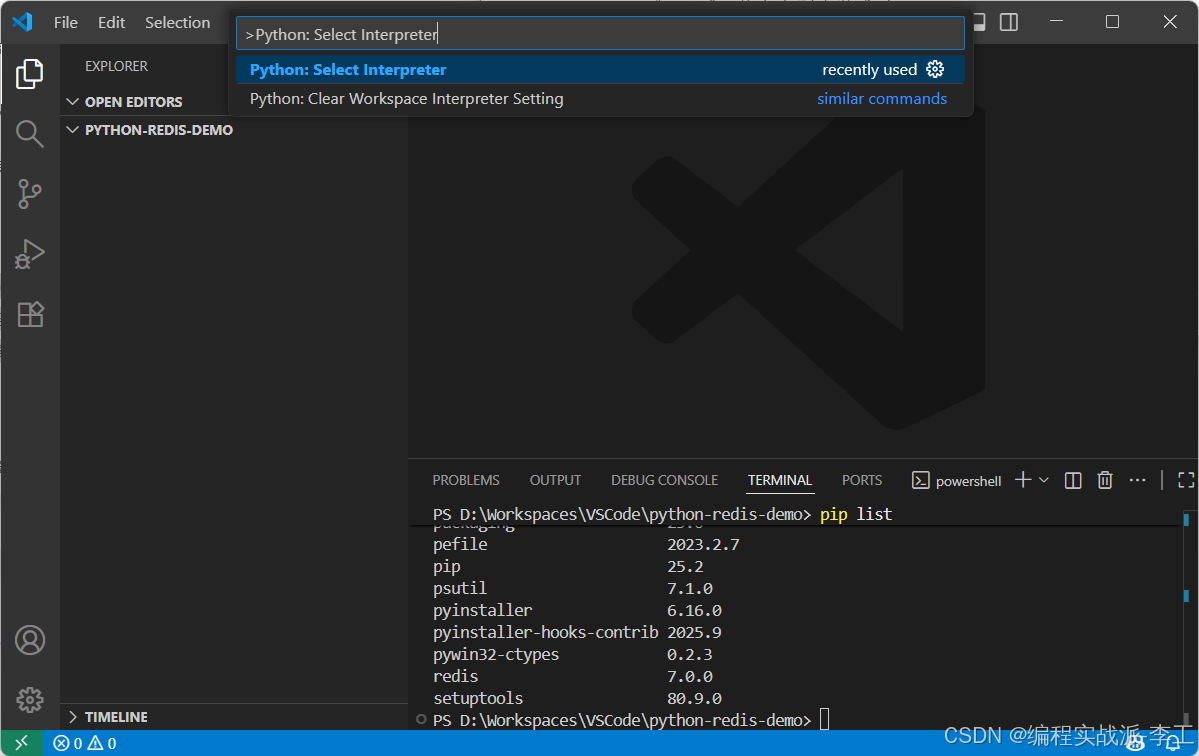Select 'Python: Select Interpreter' command
The image size is (1199, 756).
point(600,70)
